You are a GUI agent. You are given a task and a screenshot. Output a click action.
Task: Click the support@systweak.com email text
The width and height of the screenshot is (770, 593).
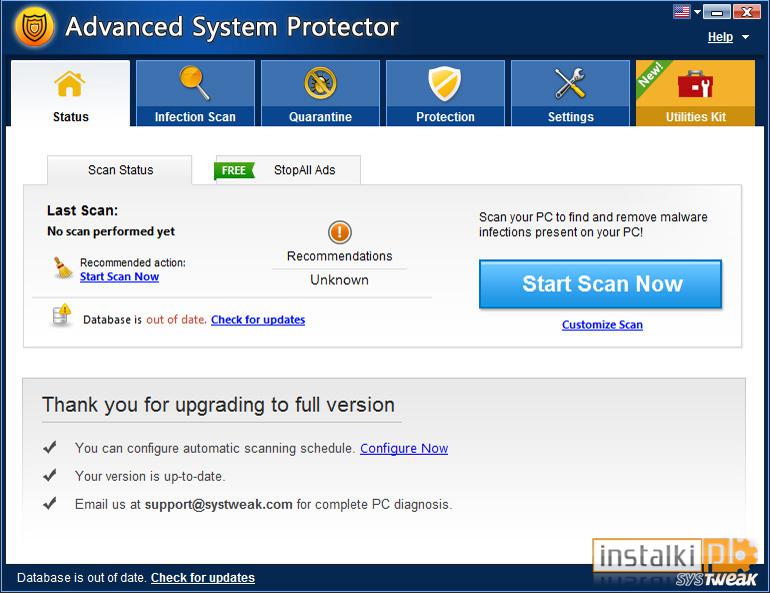[218, 504]
